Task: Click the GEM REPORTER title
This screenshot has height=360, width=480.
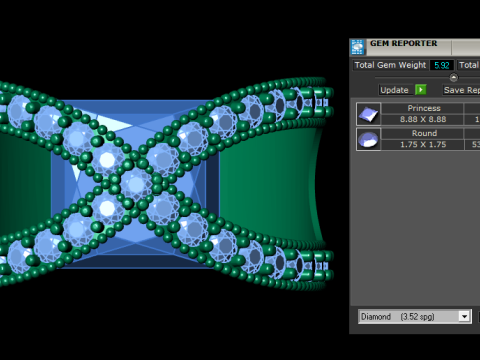Action: point(403,43)
